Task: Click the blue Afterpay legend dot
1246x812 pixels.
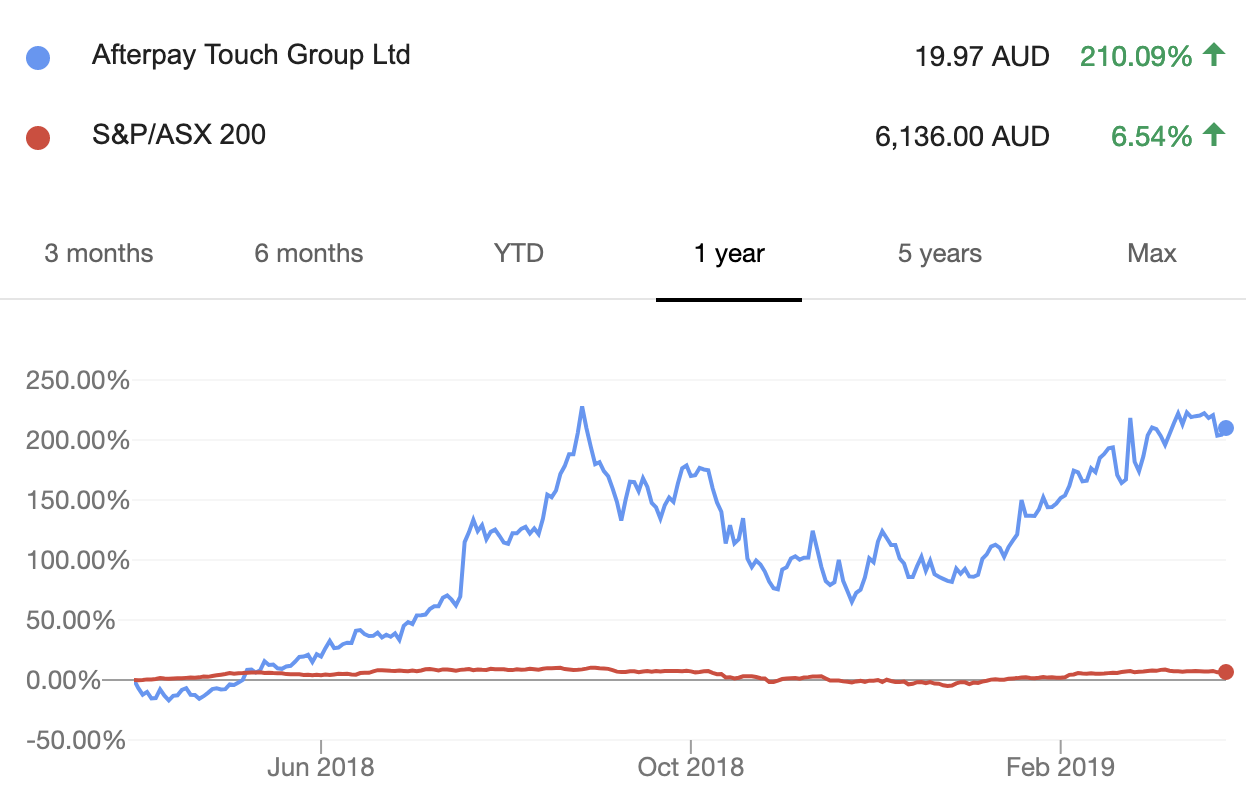Action: [x=38, y=57]
